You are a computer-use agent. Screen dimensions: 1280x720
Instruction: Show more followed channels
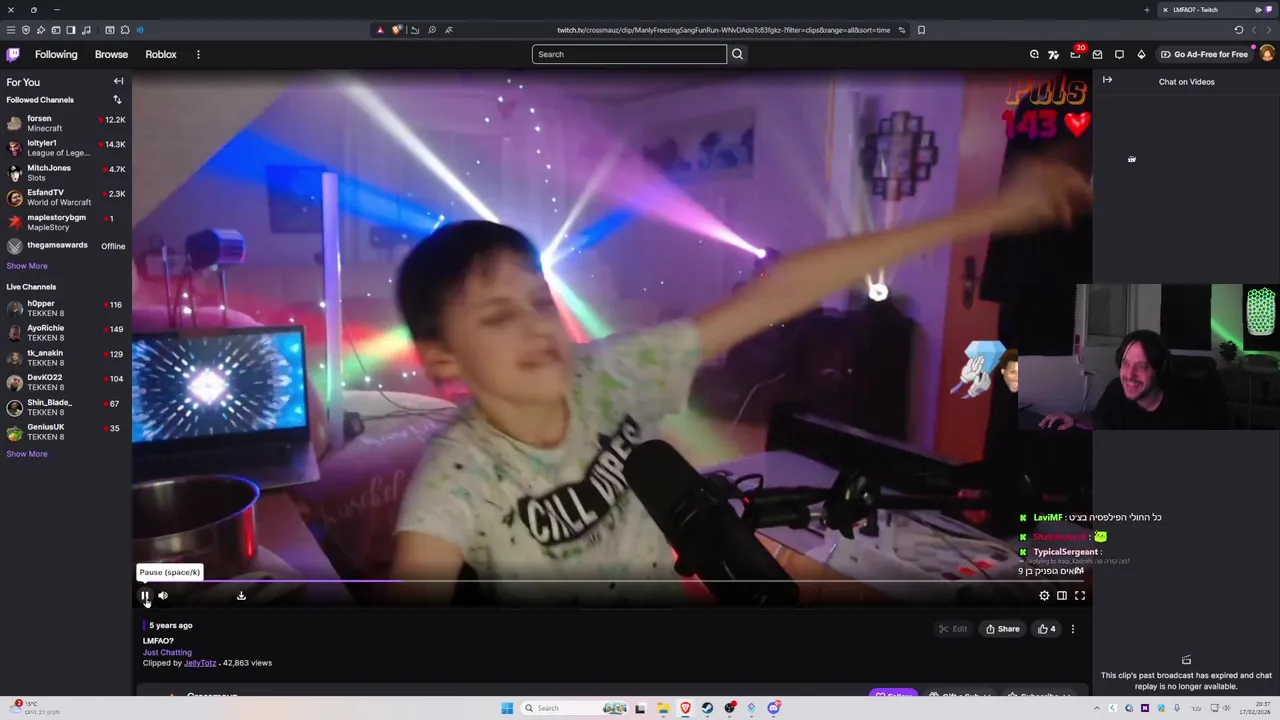27,266
